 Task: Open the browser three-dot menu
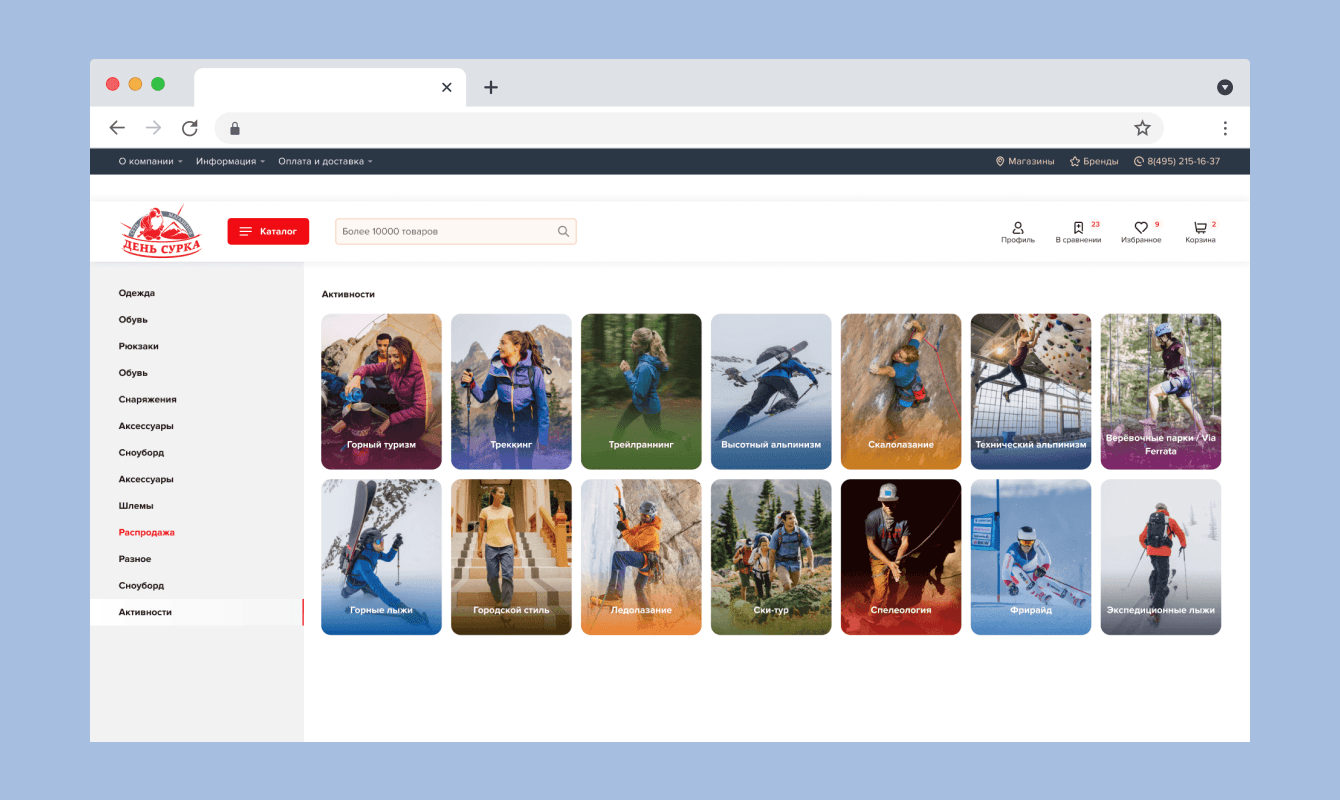pyautogui.click(x=1225, y=128)
